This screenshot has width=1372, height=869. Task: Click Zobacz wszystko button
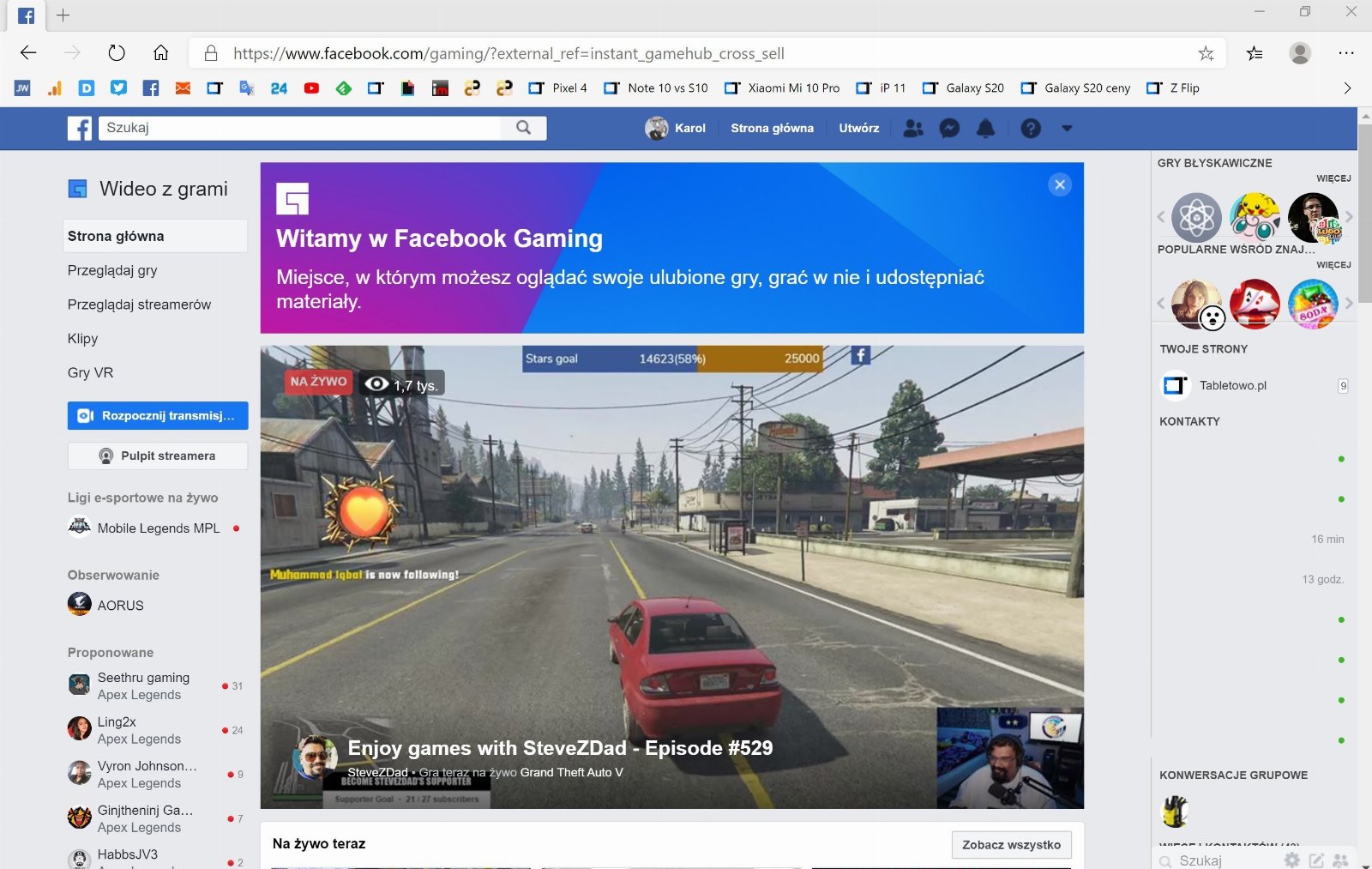[x=1011, y=845]
